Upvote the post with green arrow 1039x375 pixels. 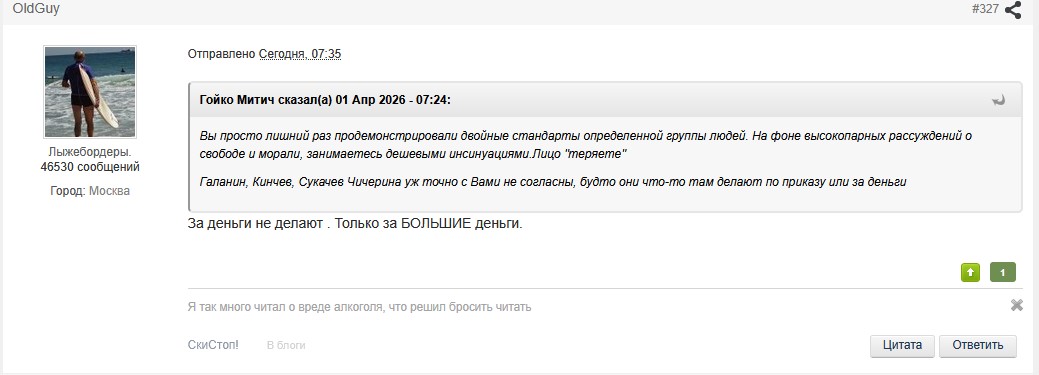(x=970, y=272)
